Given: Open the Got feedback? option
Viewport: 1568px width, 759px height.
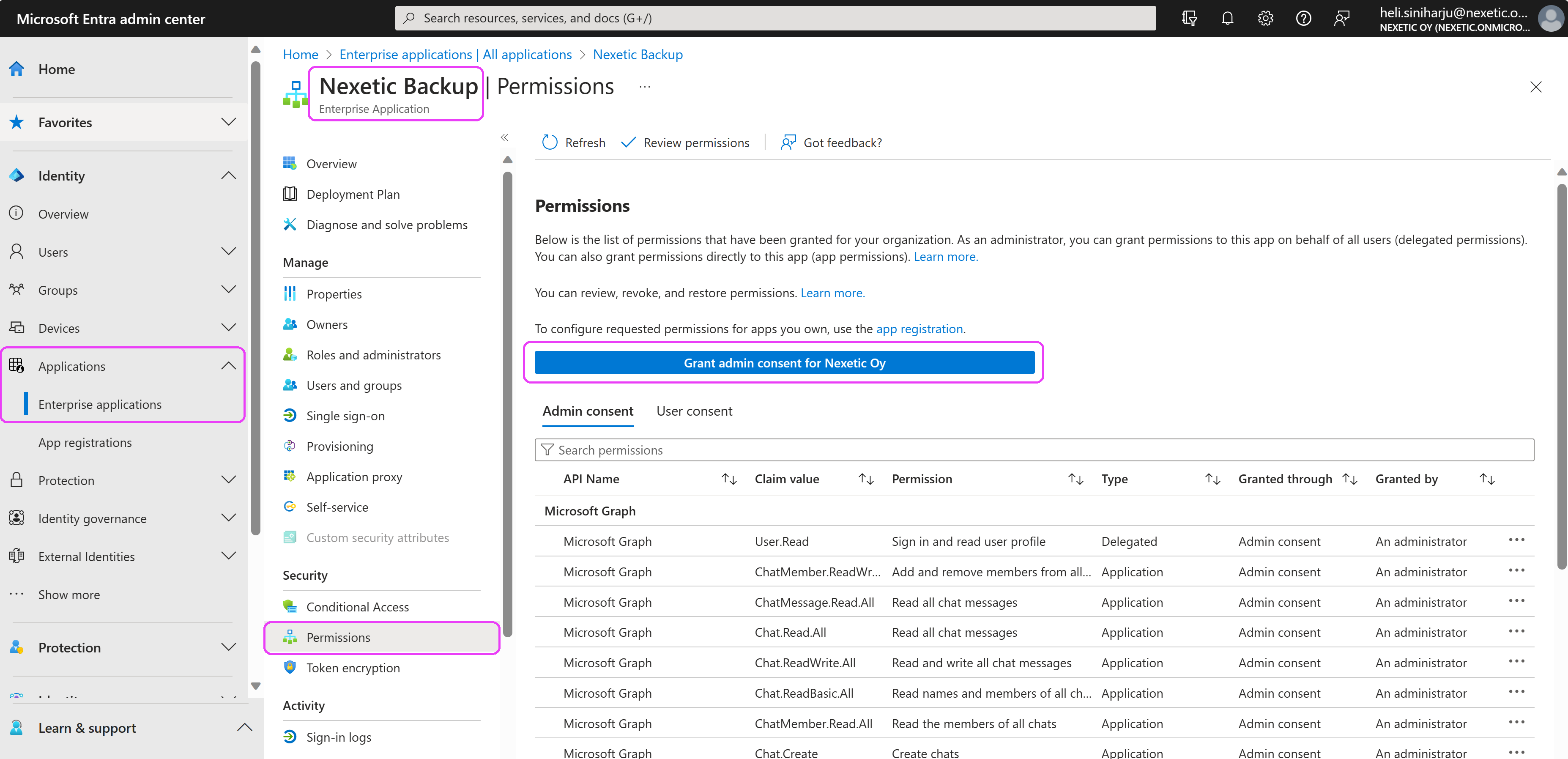Looking at the screenshot, I should [831, 142].
